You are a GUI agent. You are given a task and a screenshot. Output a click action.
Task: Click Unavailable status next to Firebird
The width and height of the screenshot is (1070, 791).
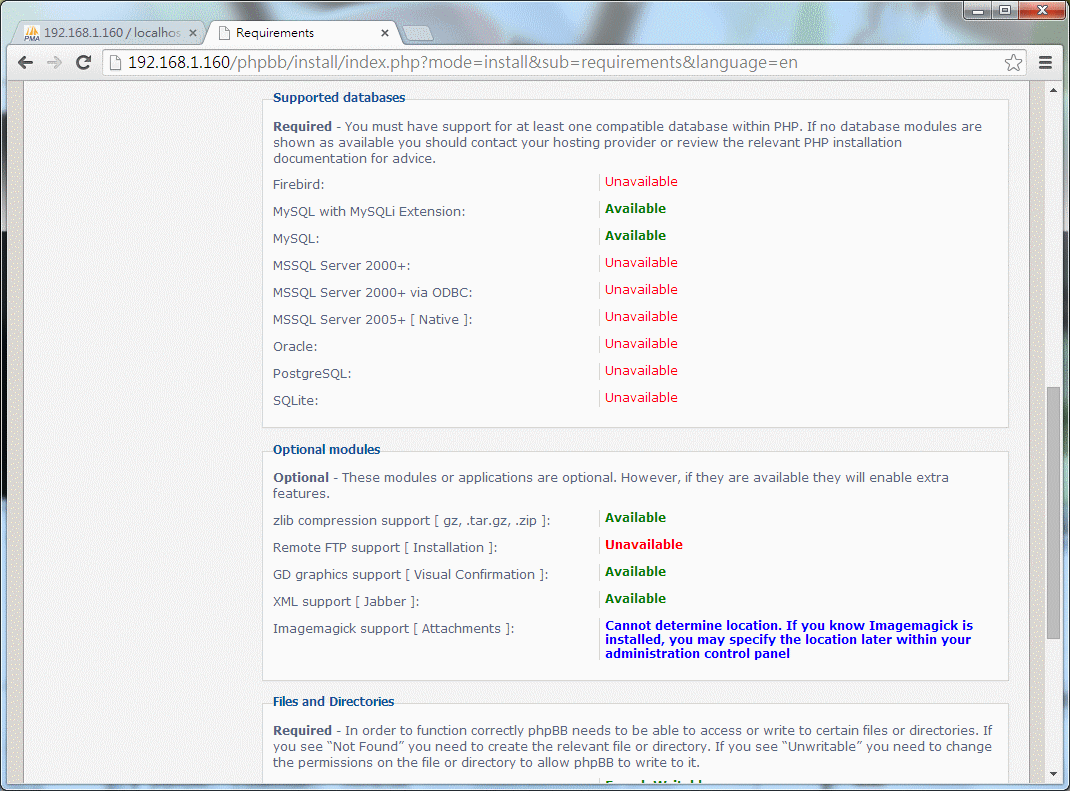pyautogui.click(x=641, y=182)
